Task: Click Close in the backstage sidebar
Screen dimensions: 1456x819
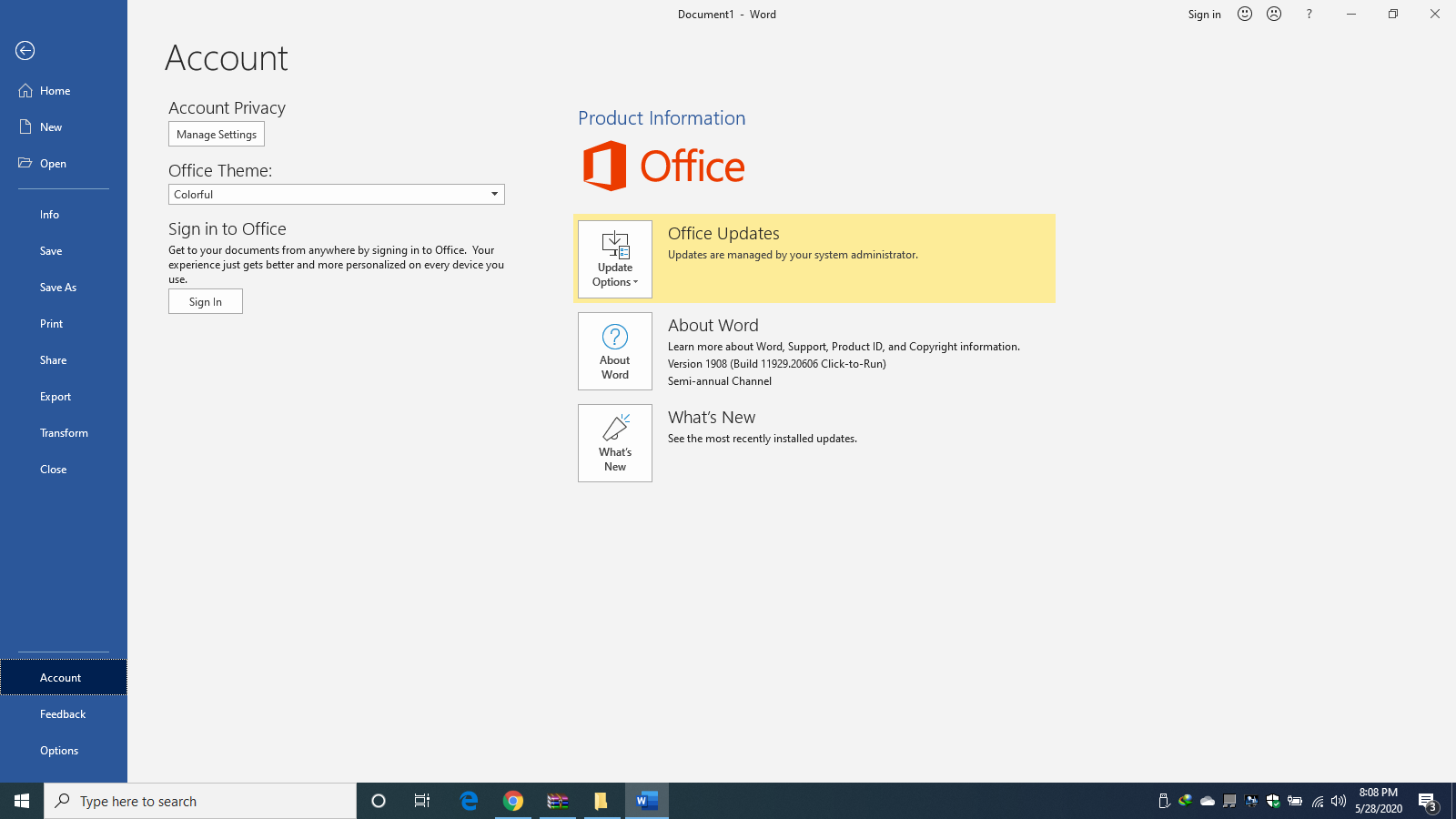Action: (64, 470)
